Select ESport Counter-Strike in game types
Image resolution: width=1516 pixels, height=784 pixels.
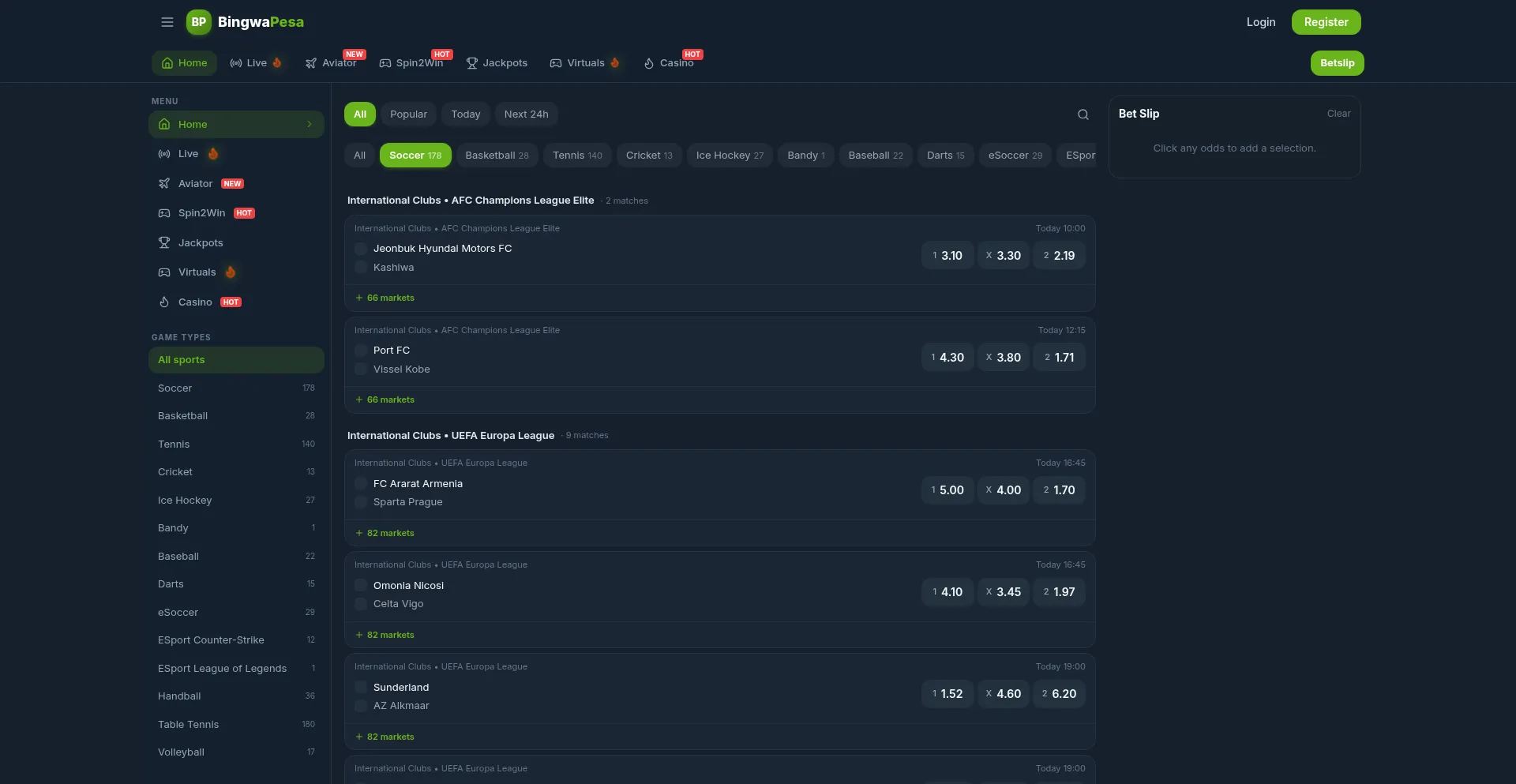pyautogui.click(x=236, y=640)
